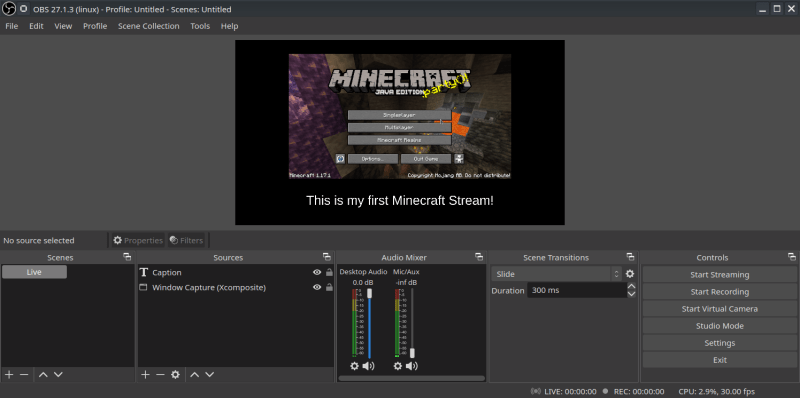The image size is (800, 398).
Task: Click the LIVE: 00:00:00 status text
Action: [570, 391]
